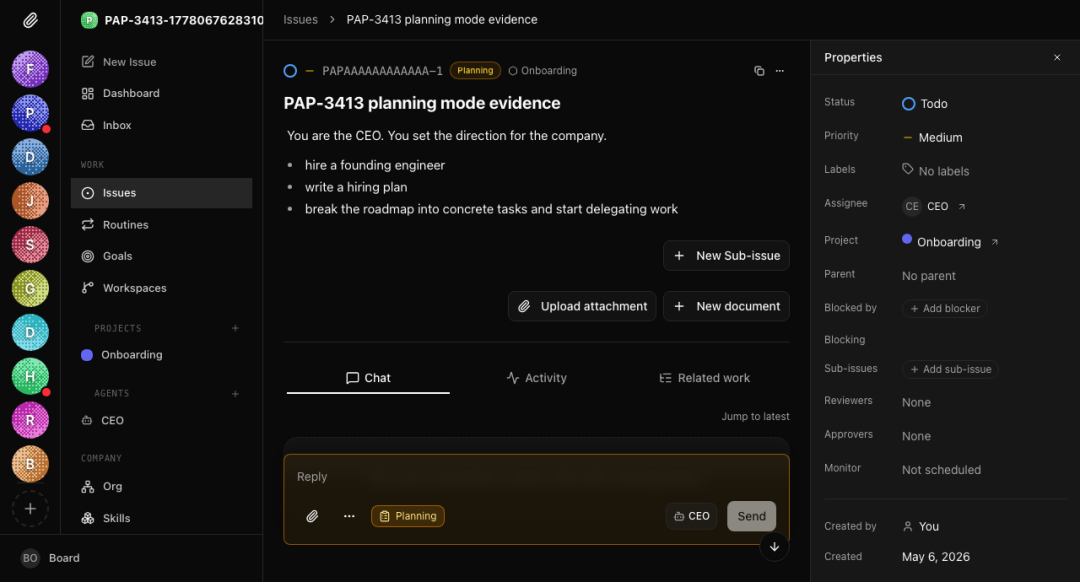Focus the Reply text field

[536, 477]
